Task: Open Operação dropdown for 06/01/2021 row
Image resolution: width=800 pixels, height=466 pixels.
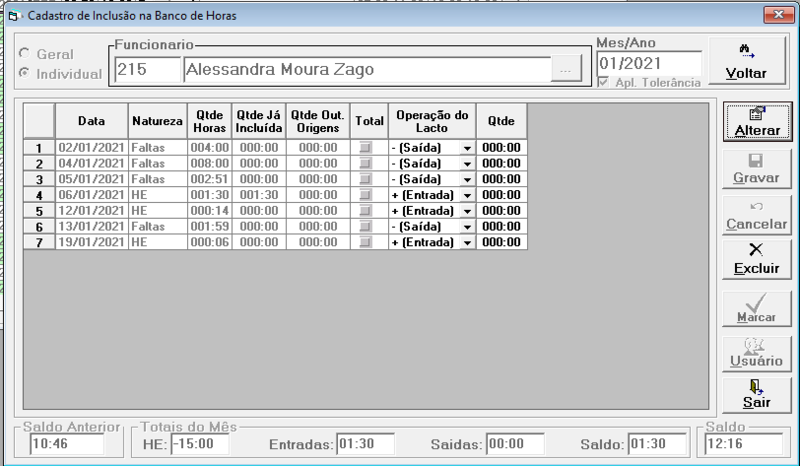Action: click(467, 195)
